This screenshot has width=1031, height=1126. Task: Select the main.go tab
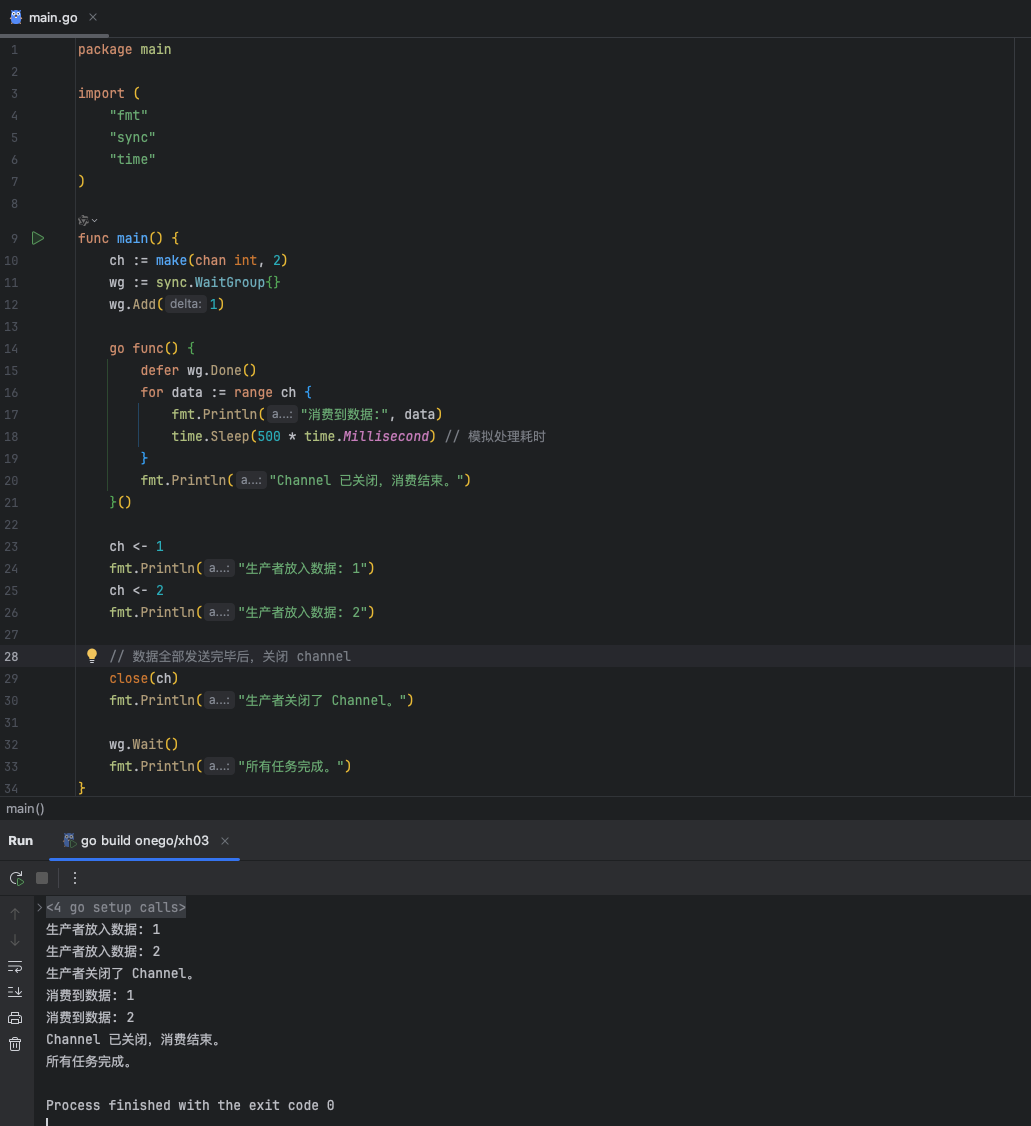[53, 17]
